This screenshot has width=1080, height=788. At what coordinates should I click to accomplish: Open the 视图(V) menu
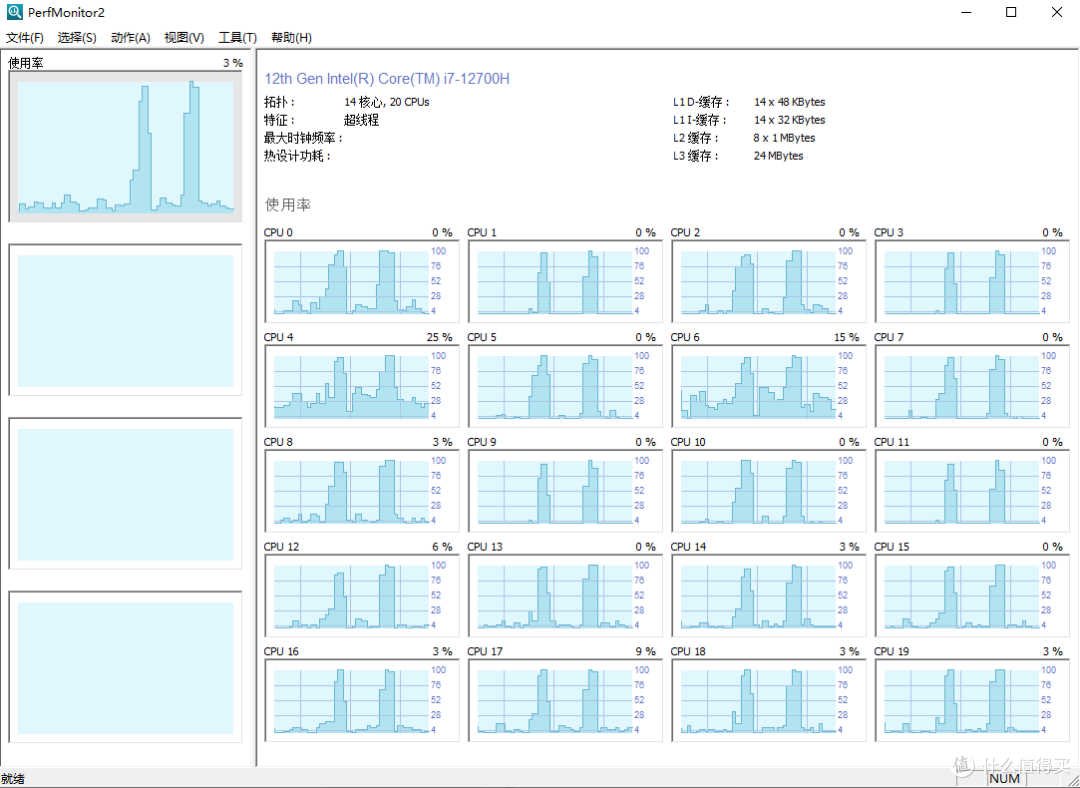[x=184, y=38]
